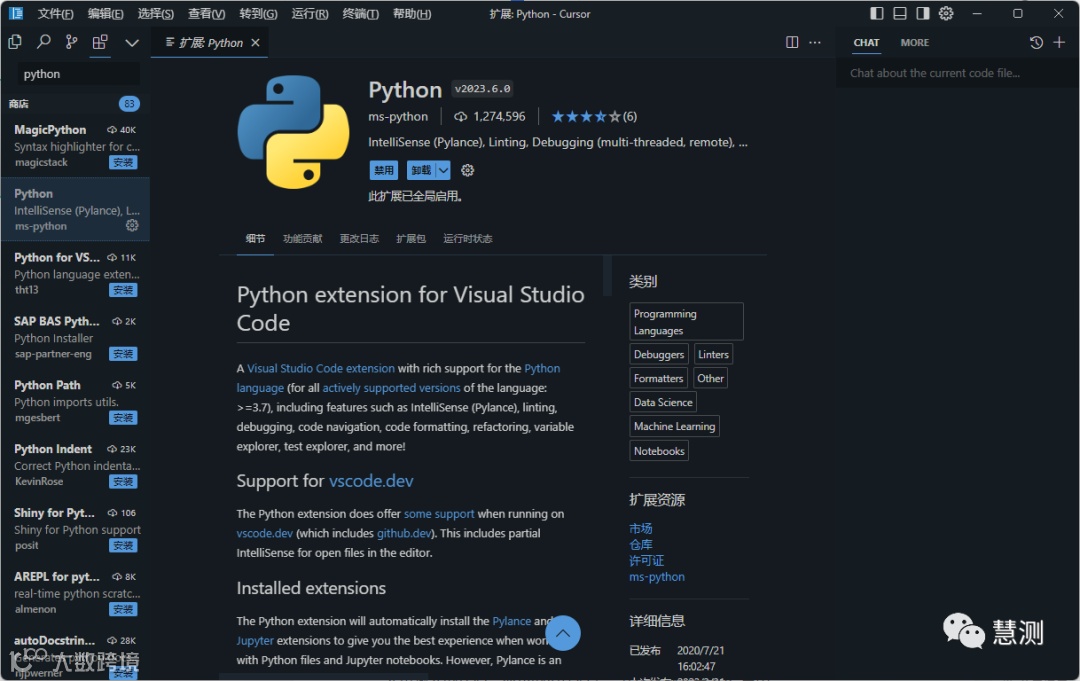Expand more sidebar views chevron
The width and height of the screenshot is (1080, 681).
click(x=132, y=43)
